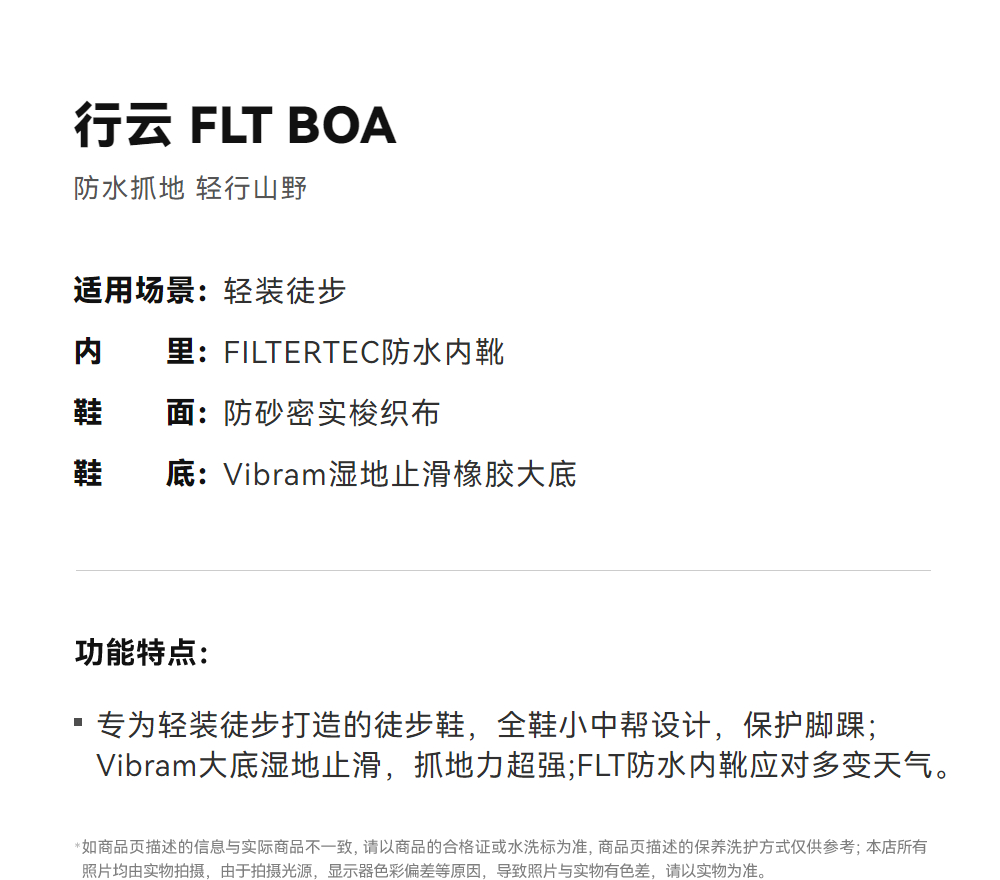Select the "防砂密实梭织布" upper material text

click(x=331, y=413)
